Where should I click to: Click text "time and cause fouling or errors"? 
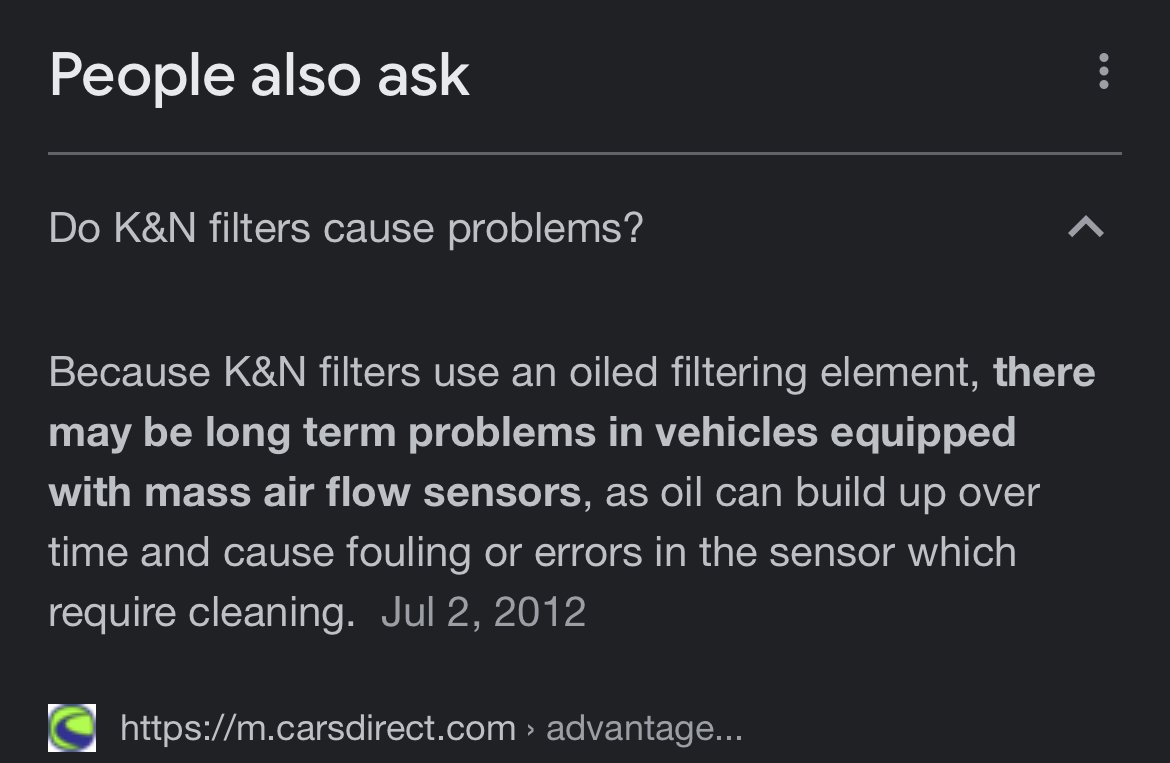click(x=345, y=553)
